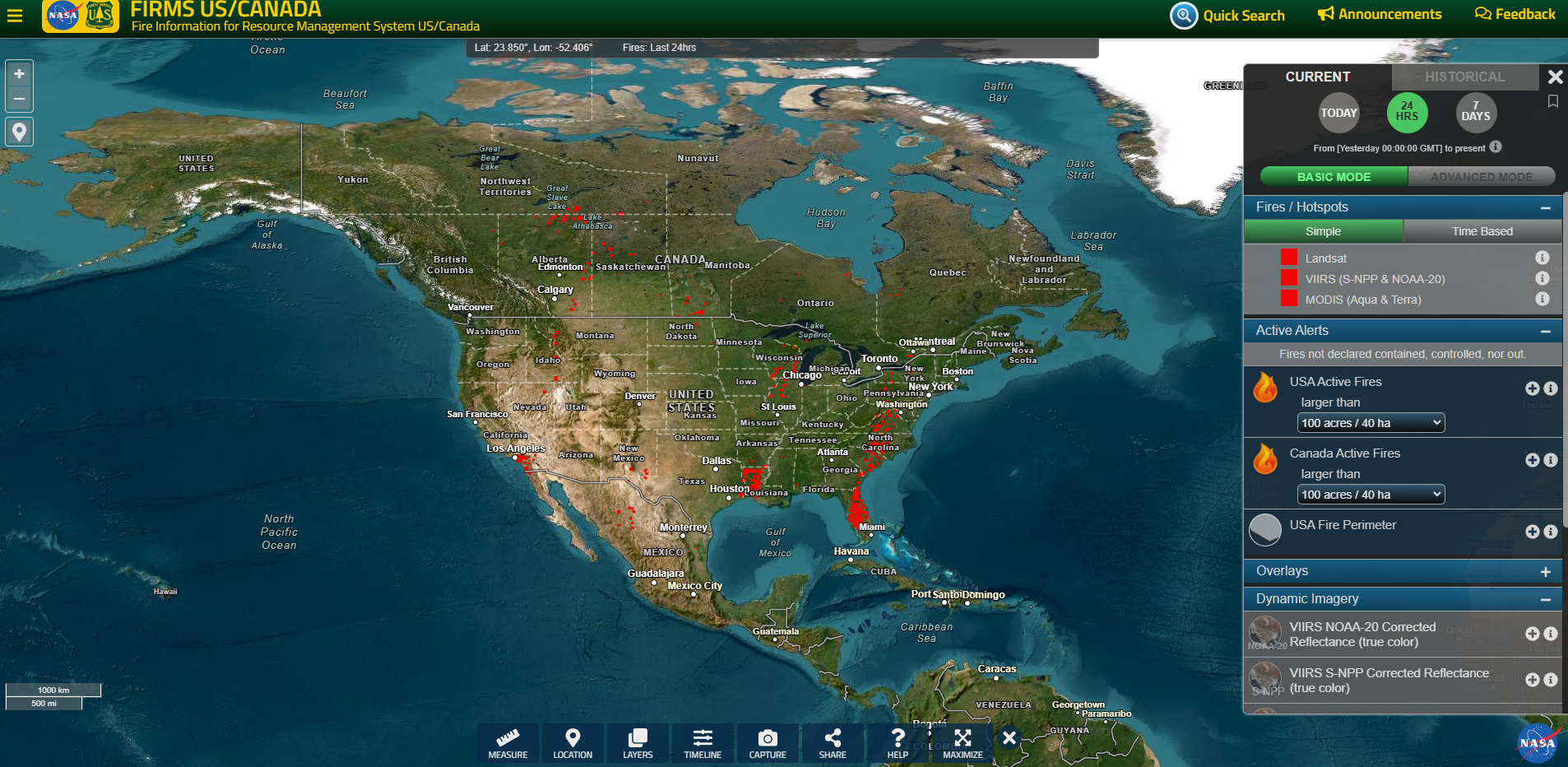The width and height of the screenshot is (1568, 767).
Task: Show info about time range
Action: (1496, 146)
